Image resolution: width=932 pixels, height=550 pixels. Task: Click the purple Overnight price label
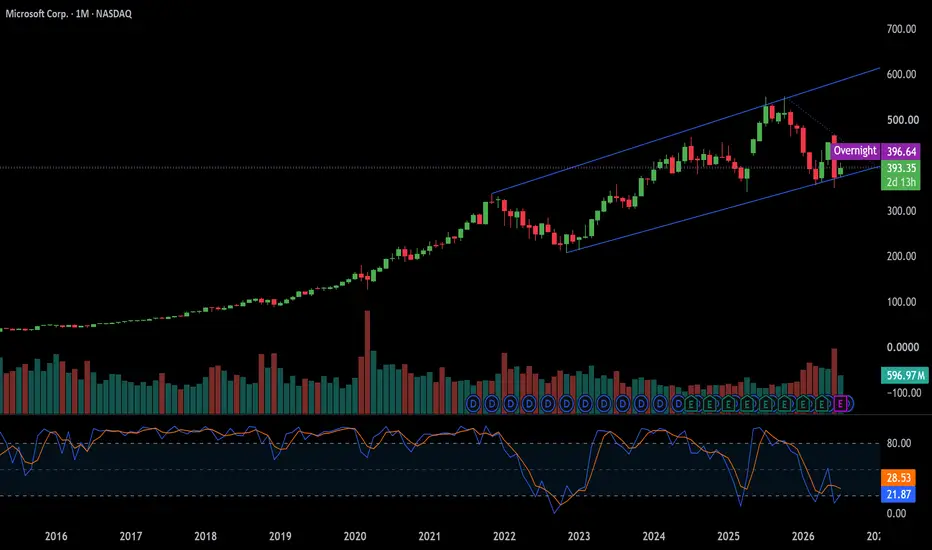(855, 151)
